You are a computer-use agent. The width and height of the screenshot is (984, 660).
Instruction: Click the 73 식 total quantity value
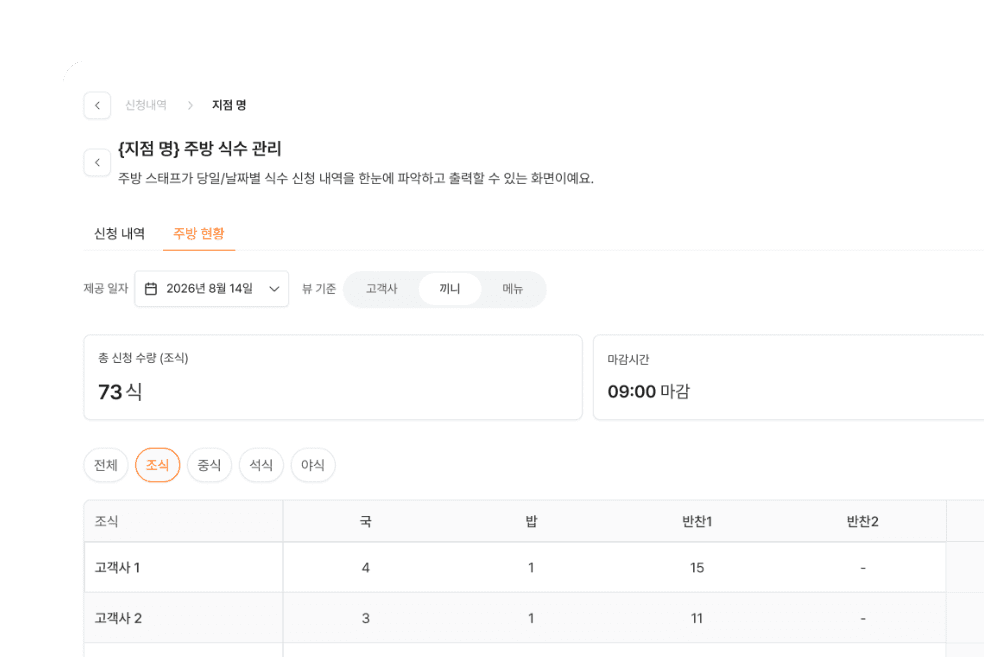point(120,392)
